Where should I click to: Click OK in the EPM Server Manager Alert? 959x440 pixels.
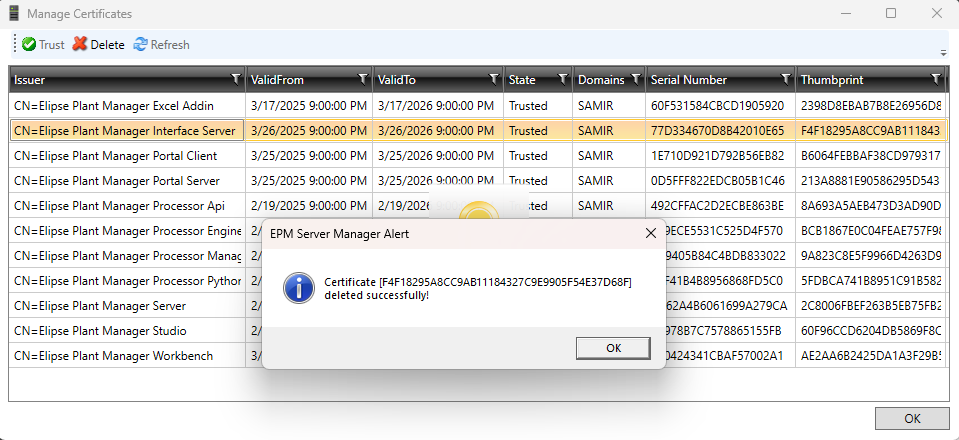click(613, 348)
